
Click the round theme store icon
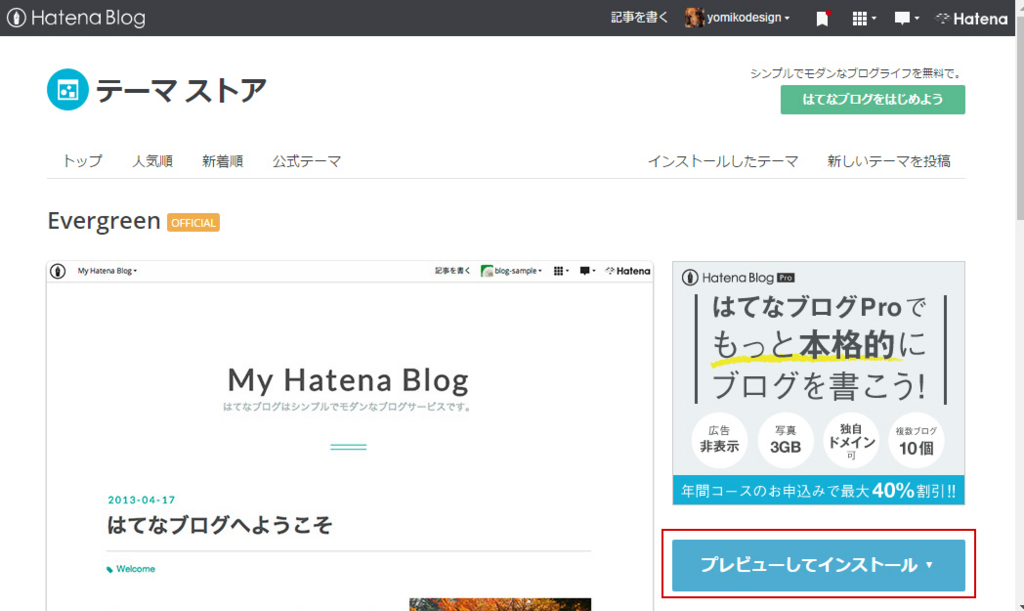point(67,89)
